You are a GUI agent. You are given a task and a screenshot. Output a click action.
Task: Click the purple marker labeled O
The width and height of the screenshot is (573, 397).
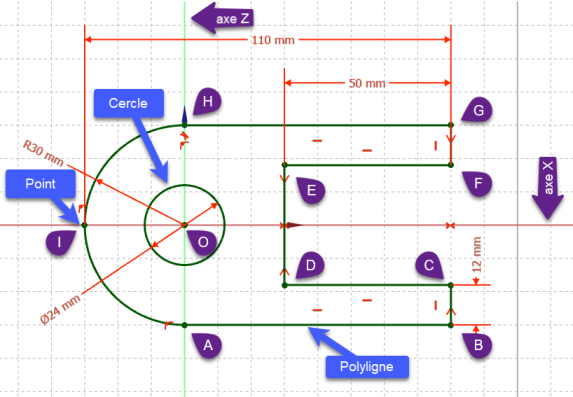(202, 242)
